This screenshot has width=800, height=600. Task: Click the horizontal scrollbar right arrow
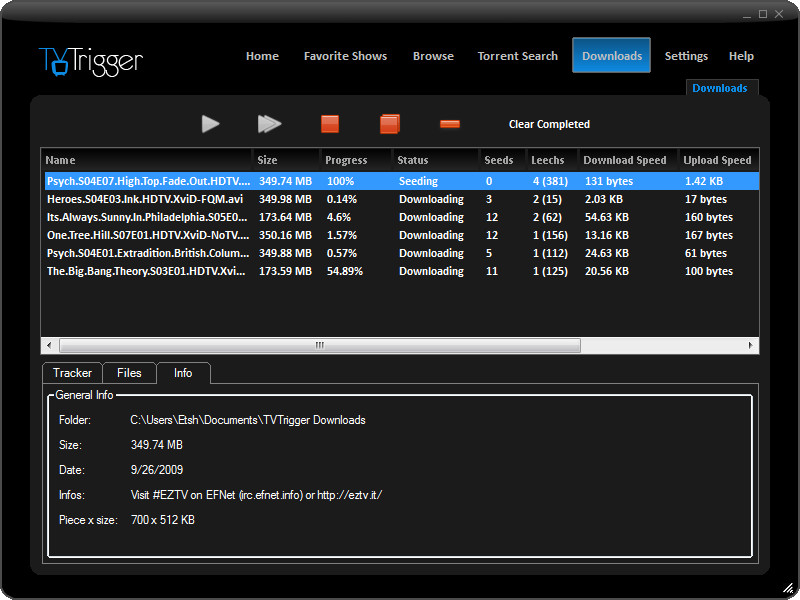(751, 345)
